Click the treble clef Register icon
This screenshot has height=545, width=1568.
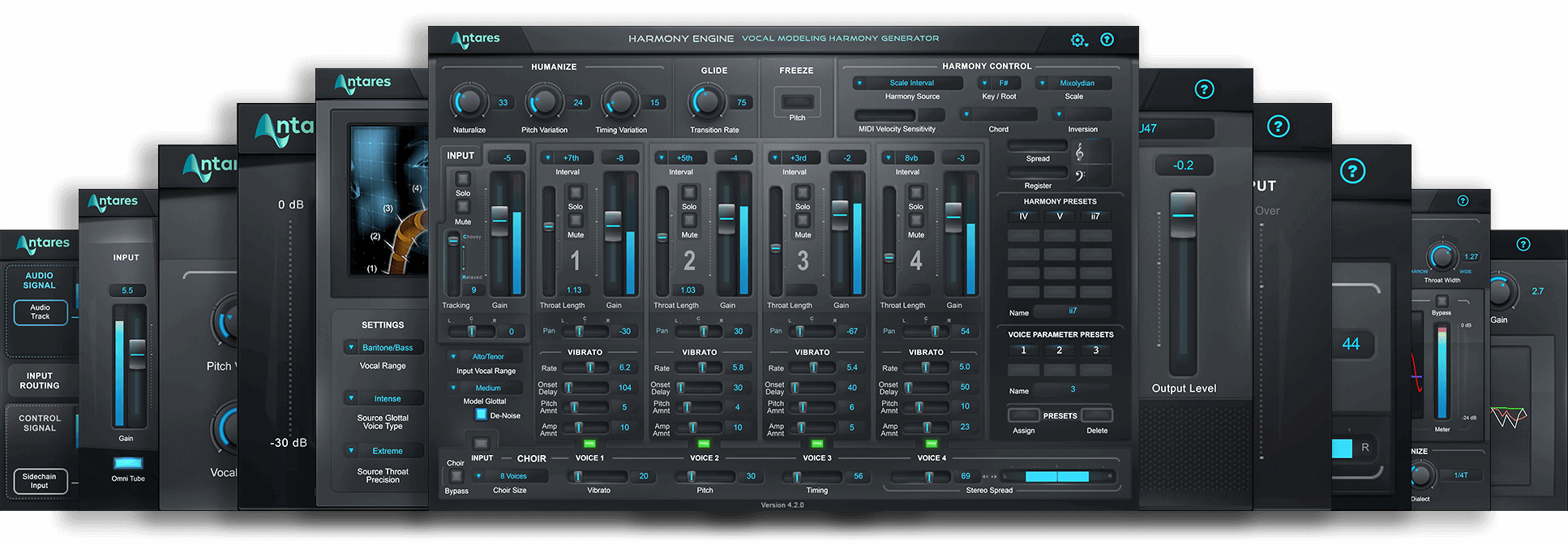[1079, 152]
